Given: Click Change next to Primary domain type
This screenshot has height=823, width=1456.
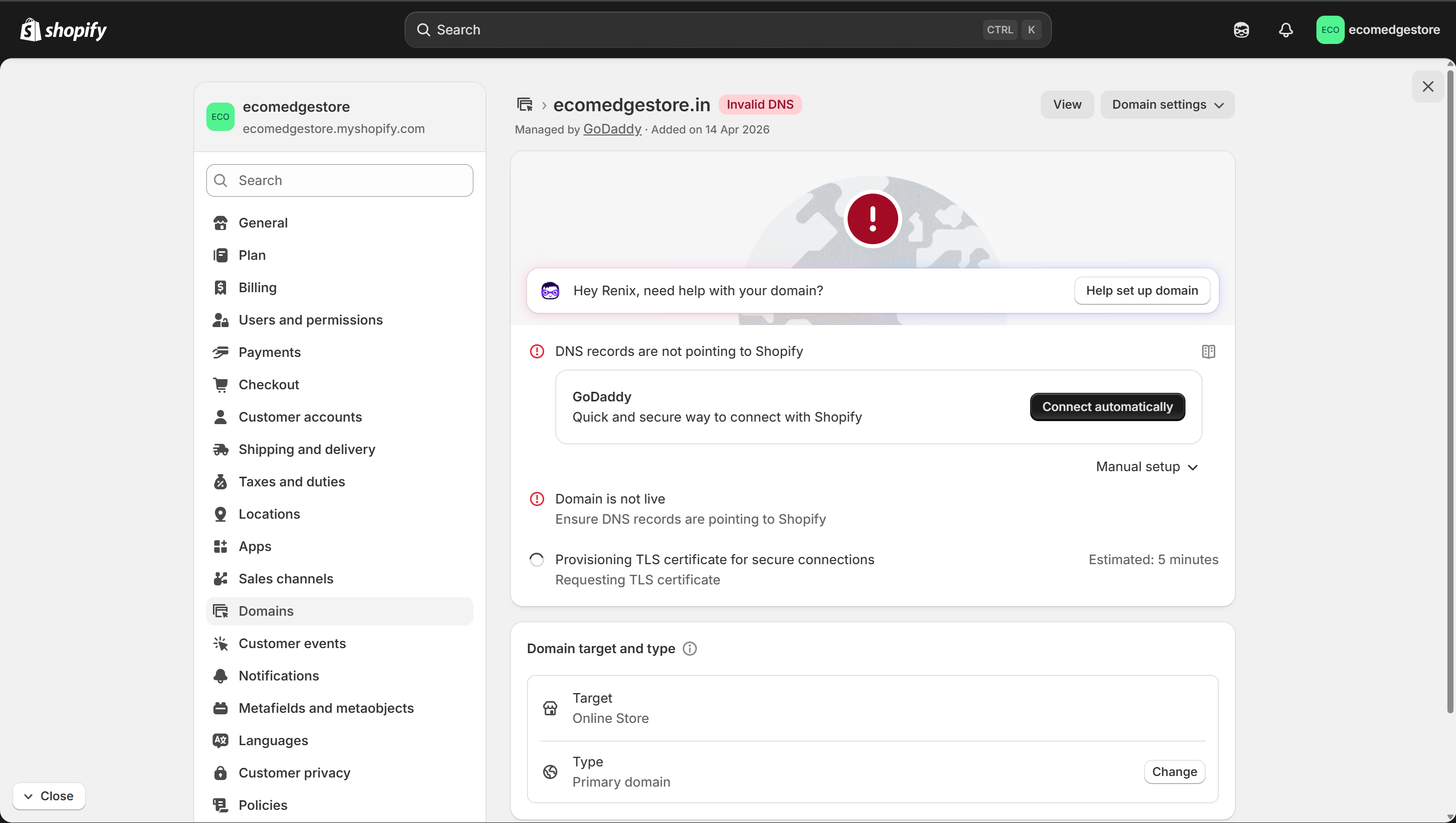Looking at the screenshot, I should pyautogui.click(x=1174, y=772).
